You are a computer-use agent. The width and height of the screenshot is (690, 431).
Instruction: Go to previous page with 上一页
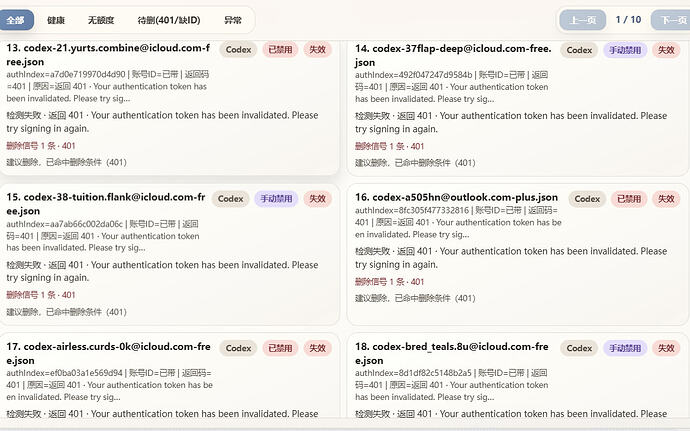(x=583, y=20)
